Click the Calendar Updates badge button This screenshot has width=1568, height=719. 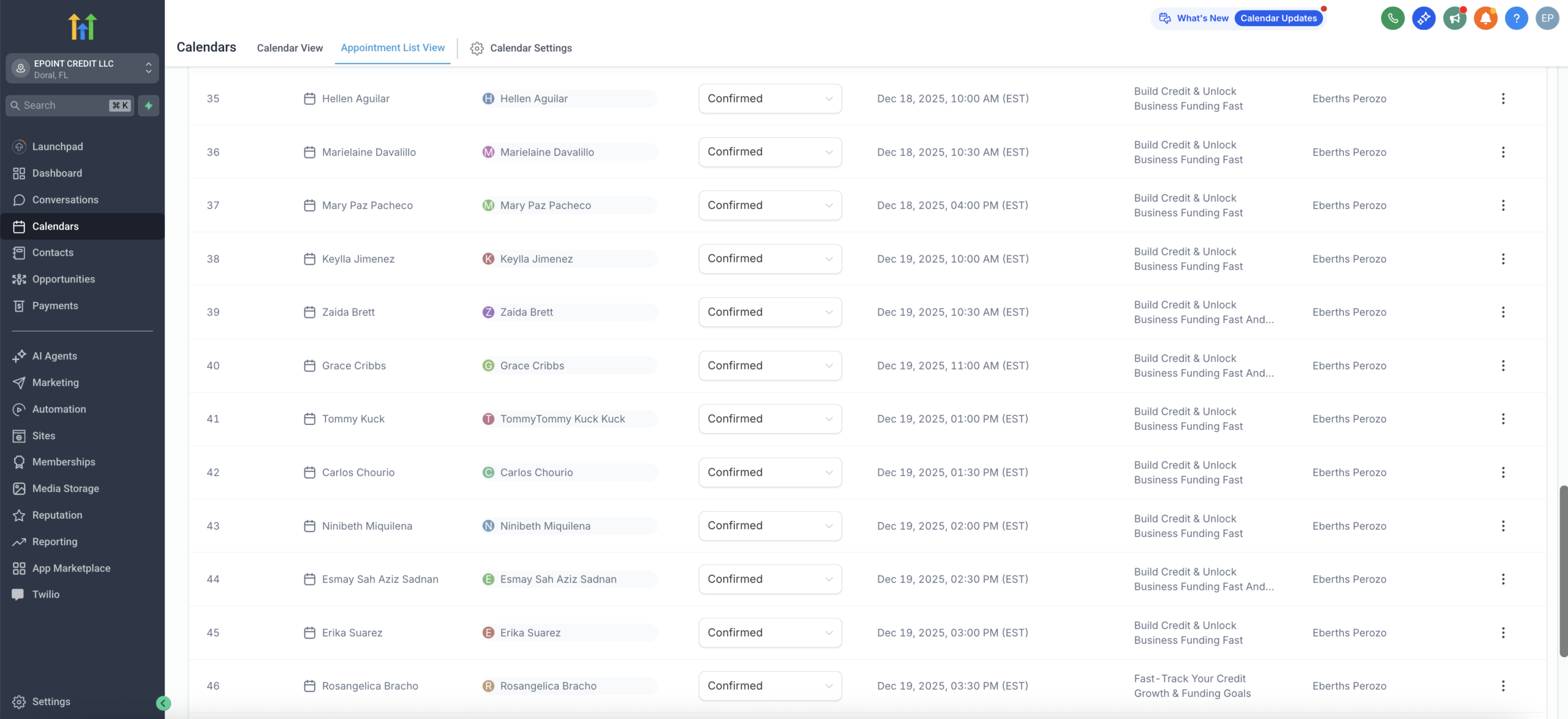click(x=1278, y=18)
